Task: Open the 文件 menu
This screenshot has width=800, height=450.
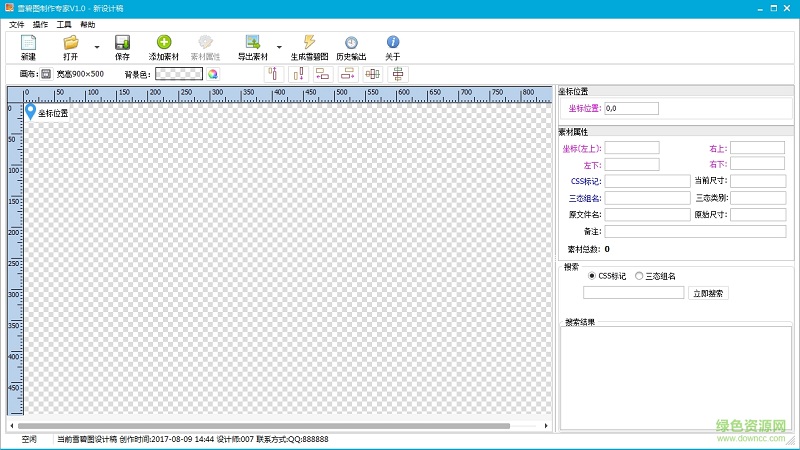Action: [x=17, y=23]
